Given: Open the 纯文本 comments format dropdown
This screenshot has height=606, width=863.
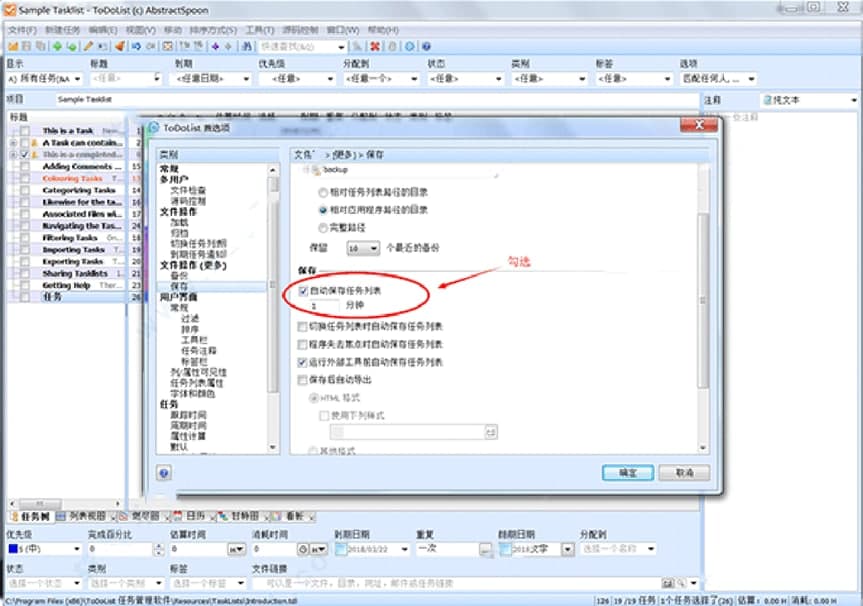Looking at the screenshot, I should (x=809, y=100).
